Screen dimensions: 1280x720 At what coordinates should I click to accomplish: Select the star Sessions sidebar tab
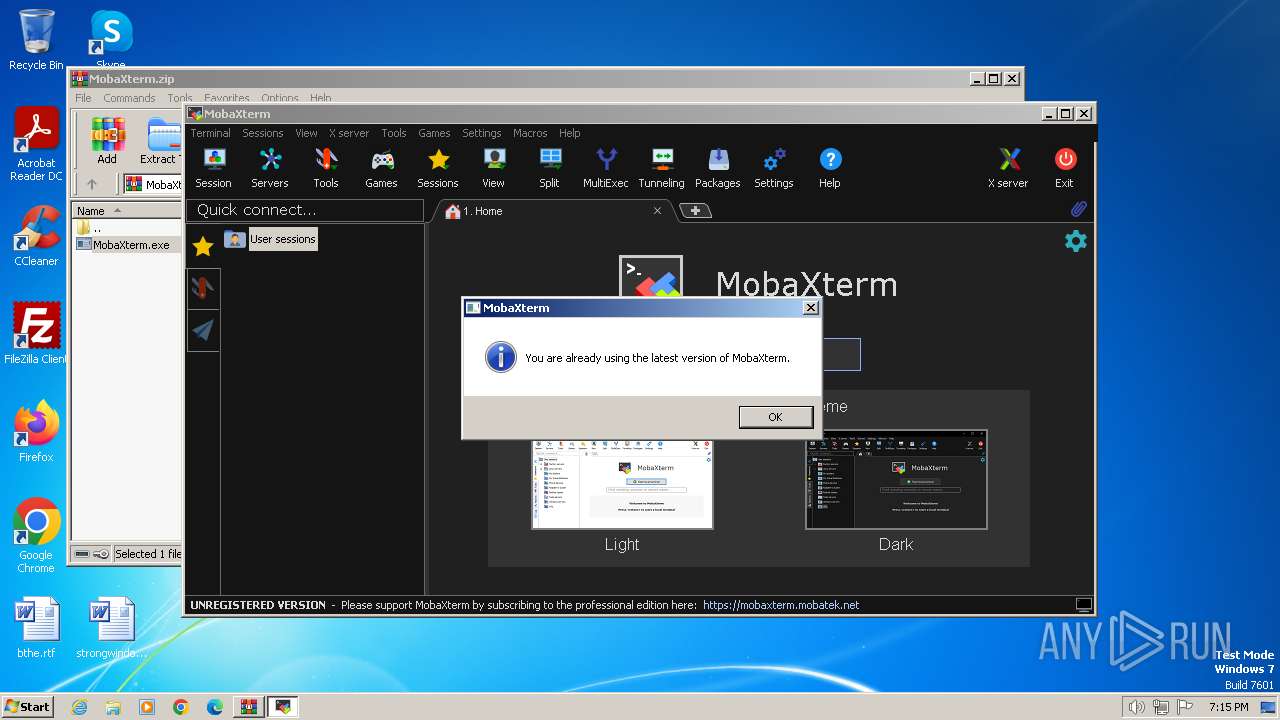tap(203, 246)
